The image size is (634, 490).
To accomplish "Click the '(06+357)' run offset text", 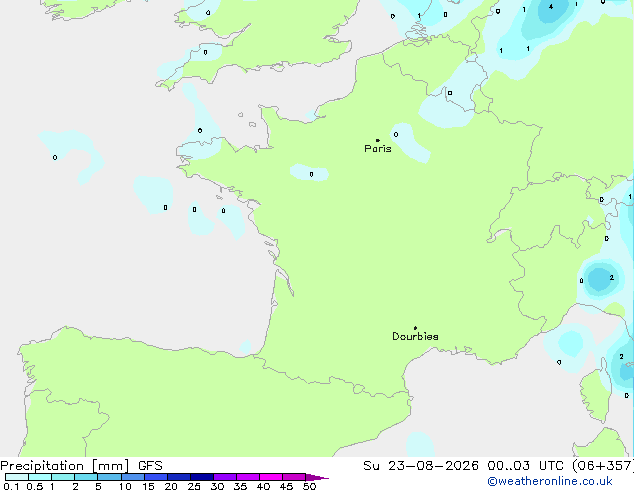I will point(603,466).
